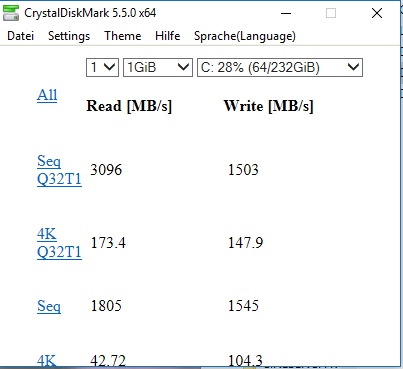
Task: Open the Datei menu
Action: (21, 36)
